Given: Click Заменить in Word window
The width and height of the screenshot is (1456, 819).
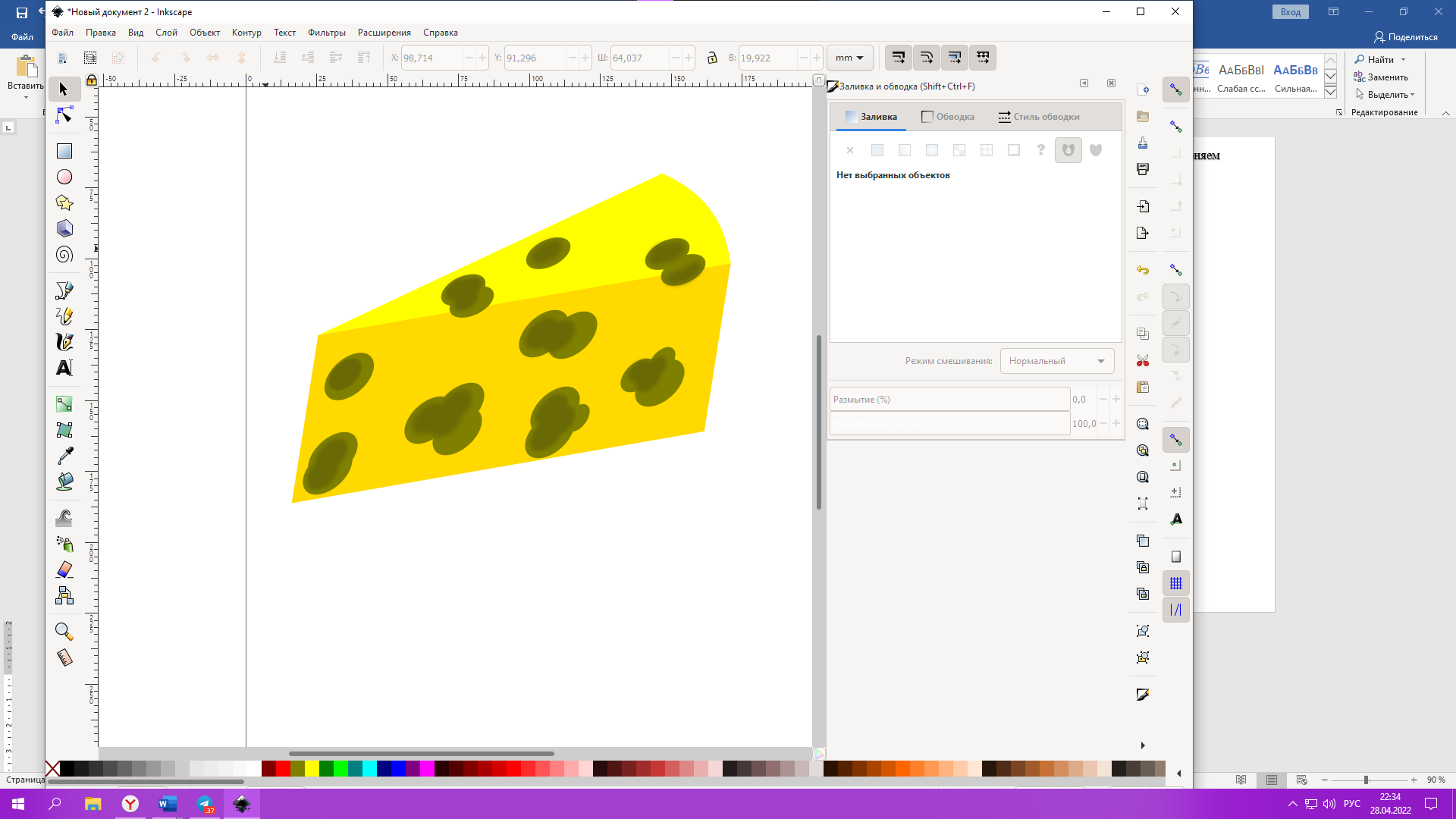Looking at the screenshot, I should [x=1381, y=77].
